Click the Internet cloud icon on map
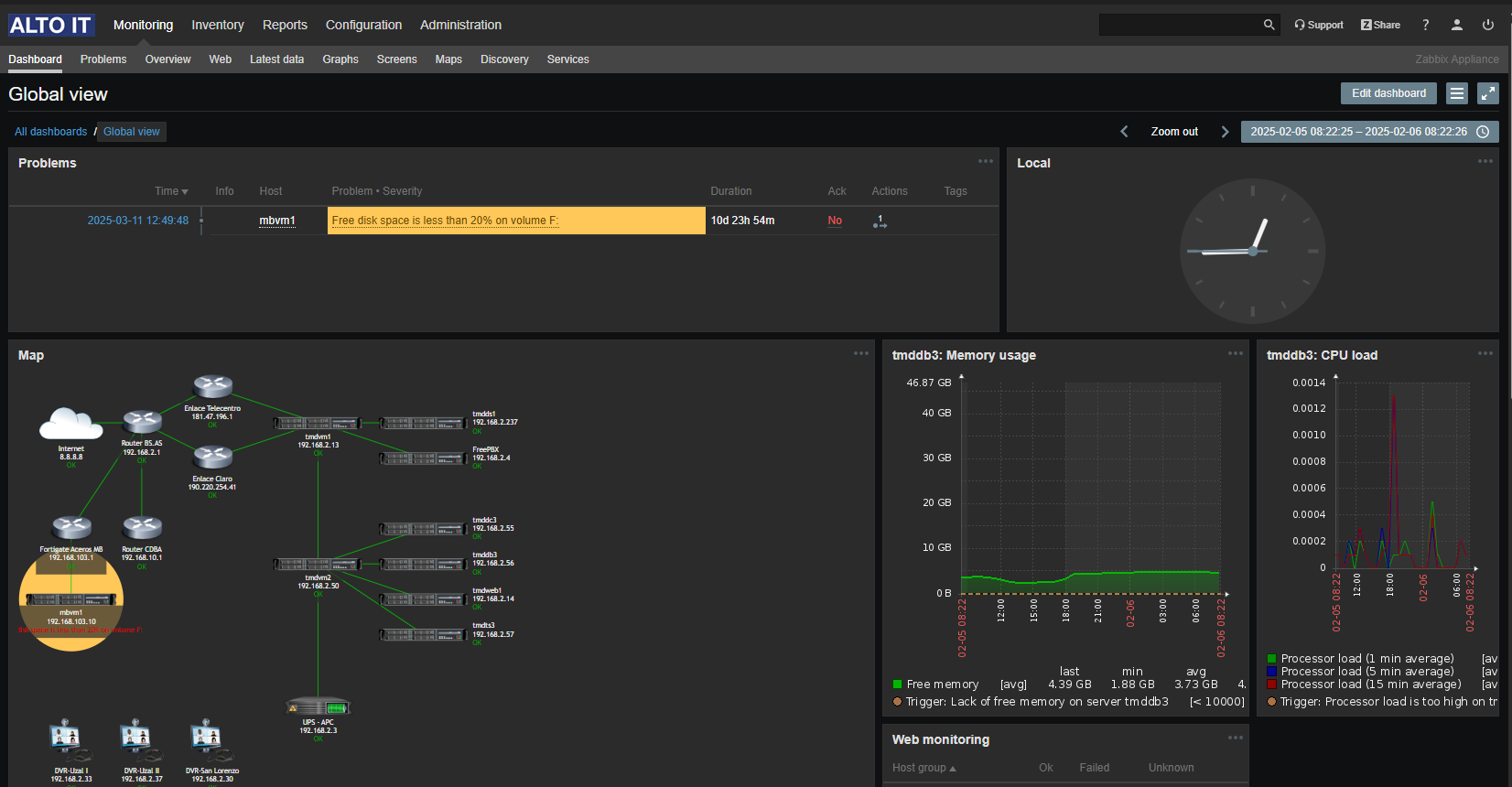Screen dimensions: 1512x787 click(x=70, y=425)
